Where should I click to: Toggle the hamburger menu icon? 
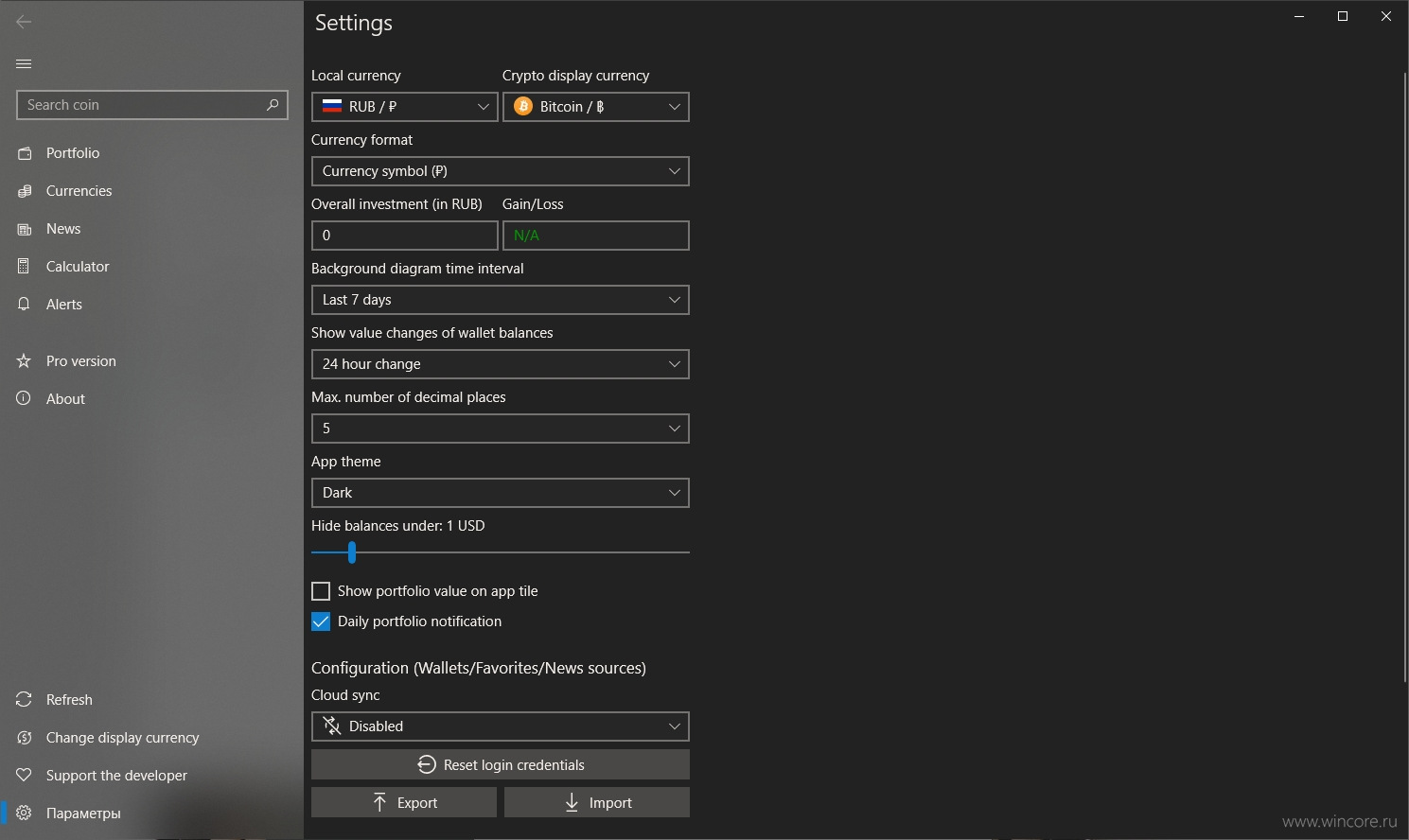(x=24, y=63)
